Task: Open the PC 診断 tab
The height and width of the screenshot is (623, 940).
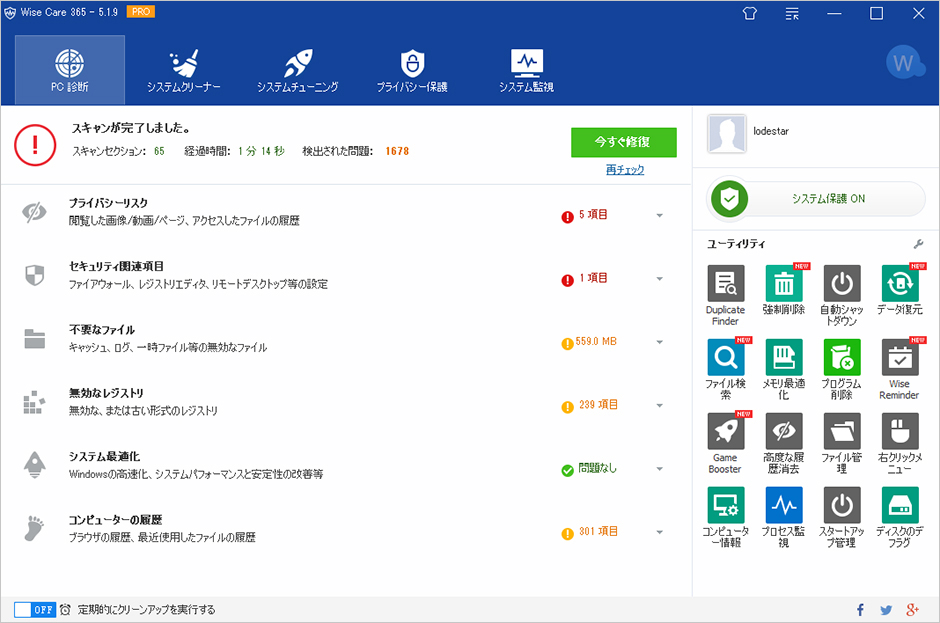Action: (x=70, y=70)
